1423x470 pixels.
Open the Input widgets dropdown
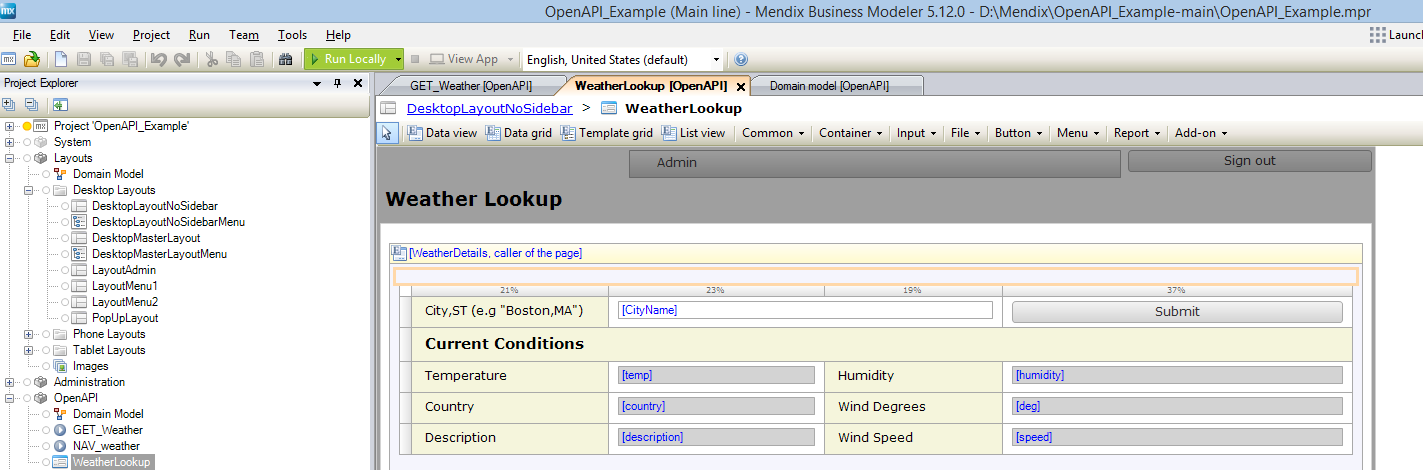(916, 133)
